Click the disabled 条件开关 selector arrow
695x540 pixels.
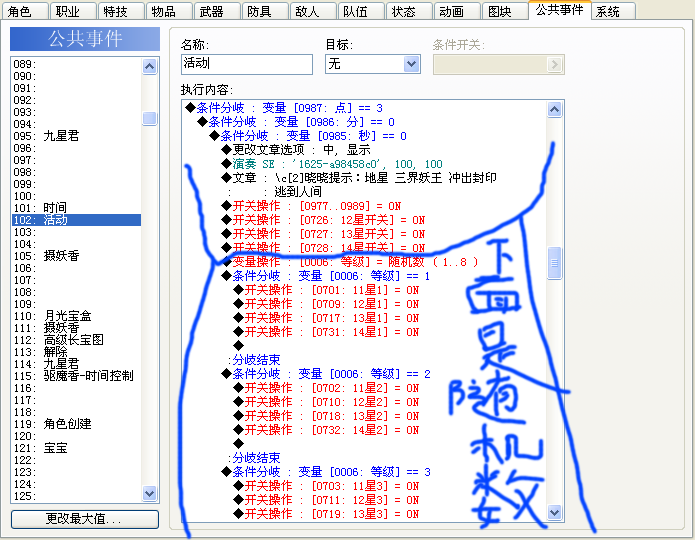(554, 64)
